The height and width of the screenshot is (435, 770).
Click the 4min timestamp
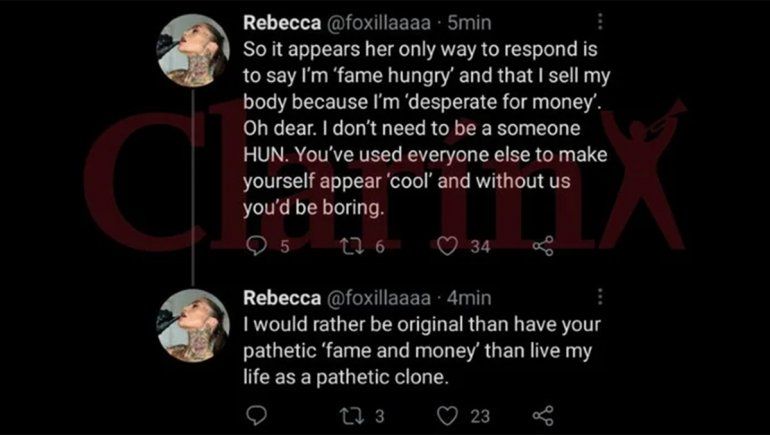pyautogui.click(x=470, y=297)
